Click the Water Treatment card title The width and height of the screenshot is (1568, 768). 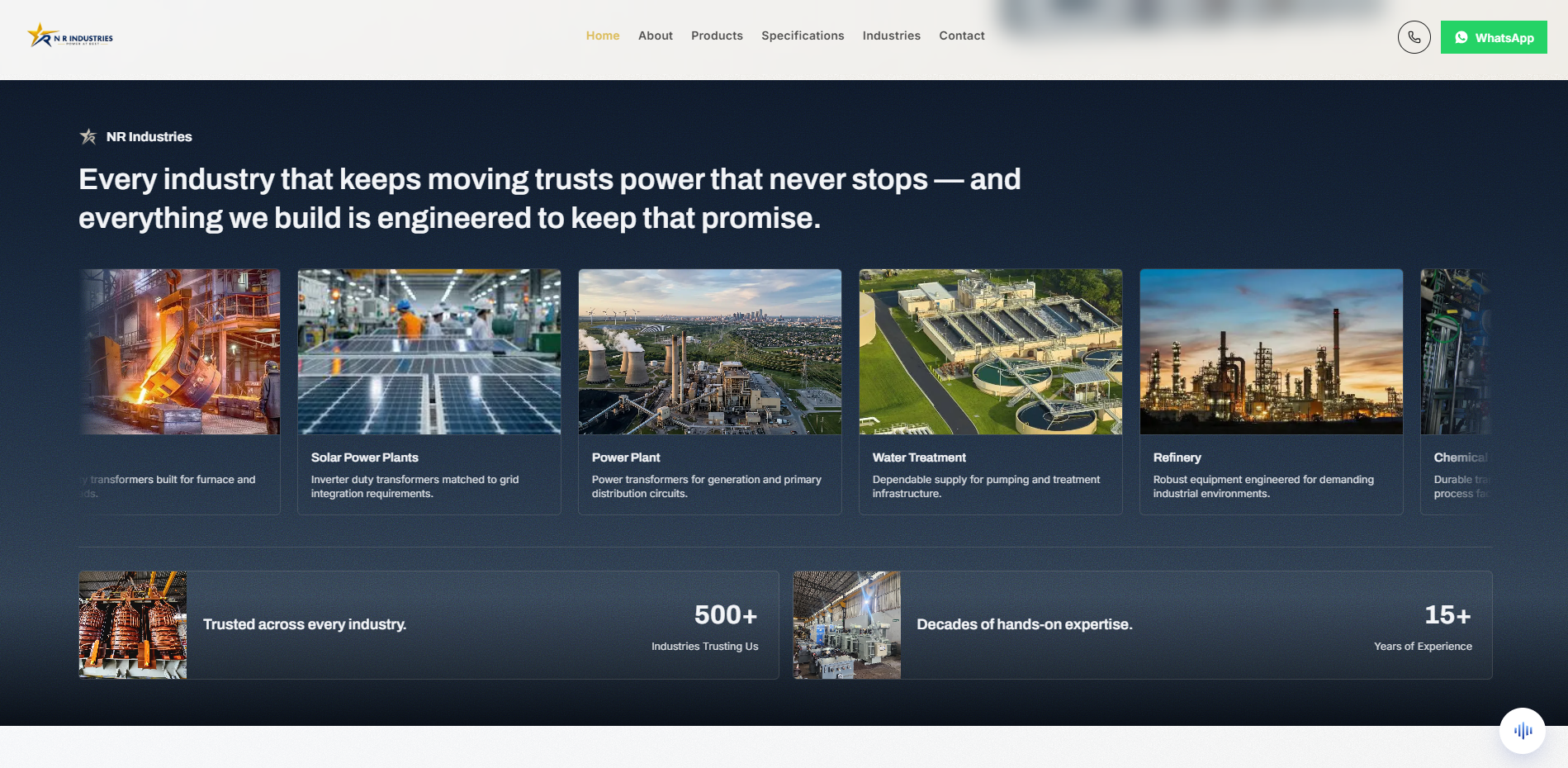coord(919,457)
